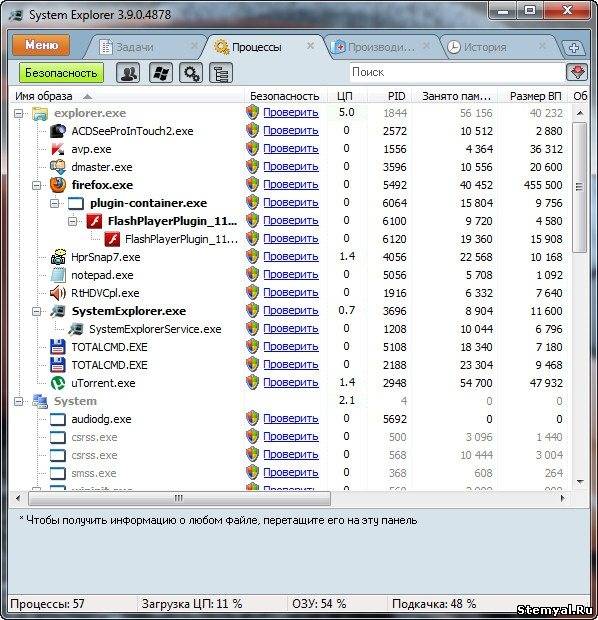The height and width of the screenshot is (620, 598).
Task: Click Проверить link for audiodg.exe
Action: tap(291, 418)
